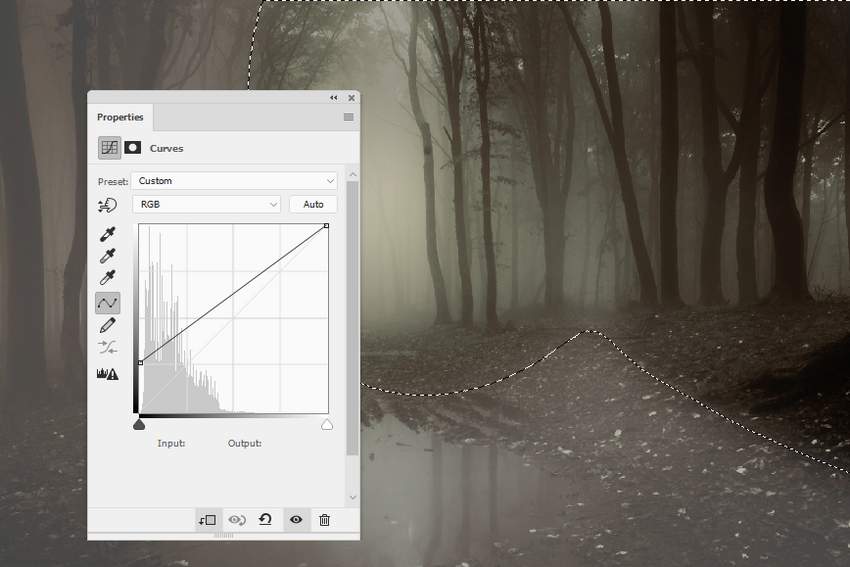The image size is (850, 567).
Task: Toggle clip adjustment to layer below
Action: pos(208,520)
